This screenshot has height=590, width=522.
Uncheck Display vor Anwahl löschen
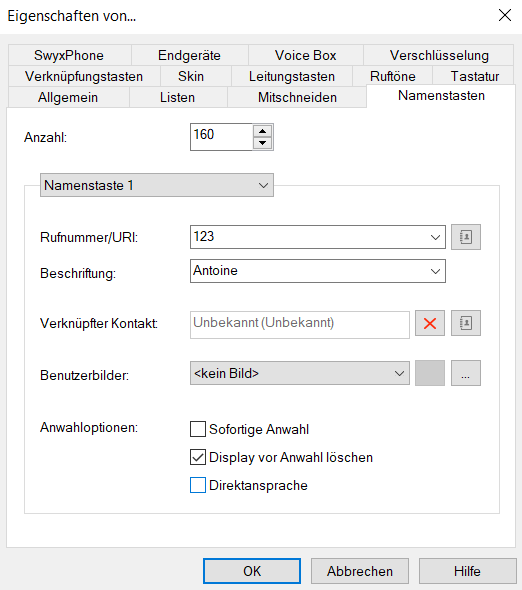click(198, 457)
